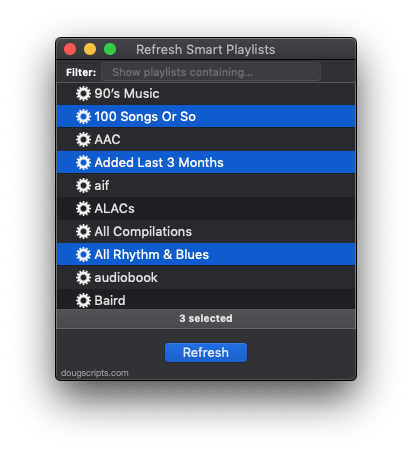Open the dougscripts.com link

pos(95,373)
